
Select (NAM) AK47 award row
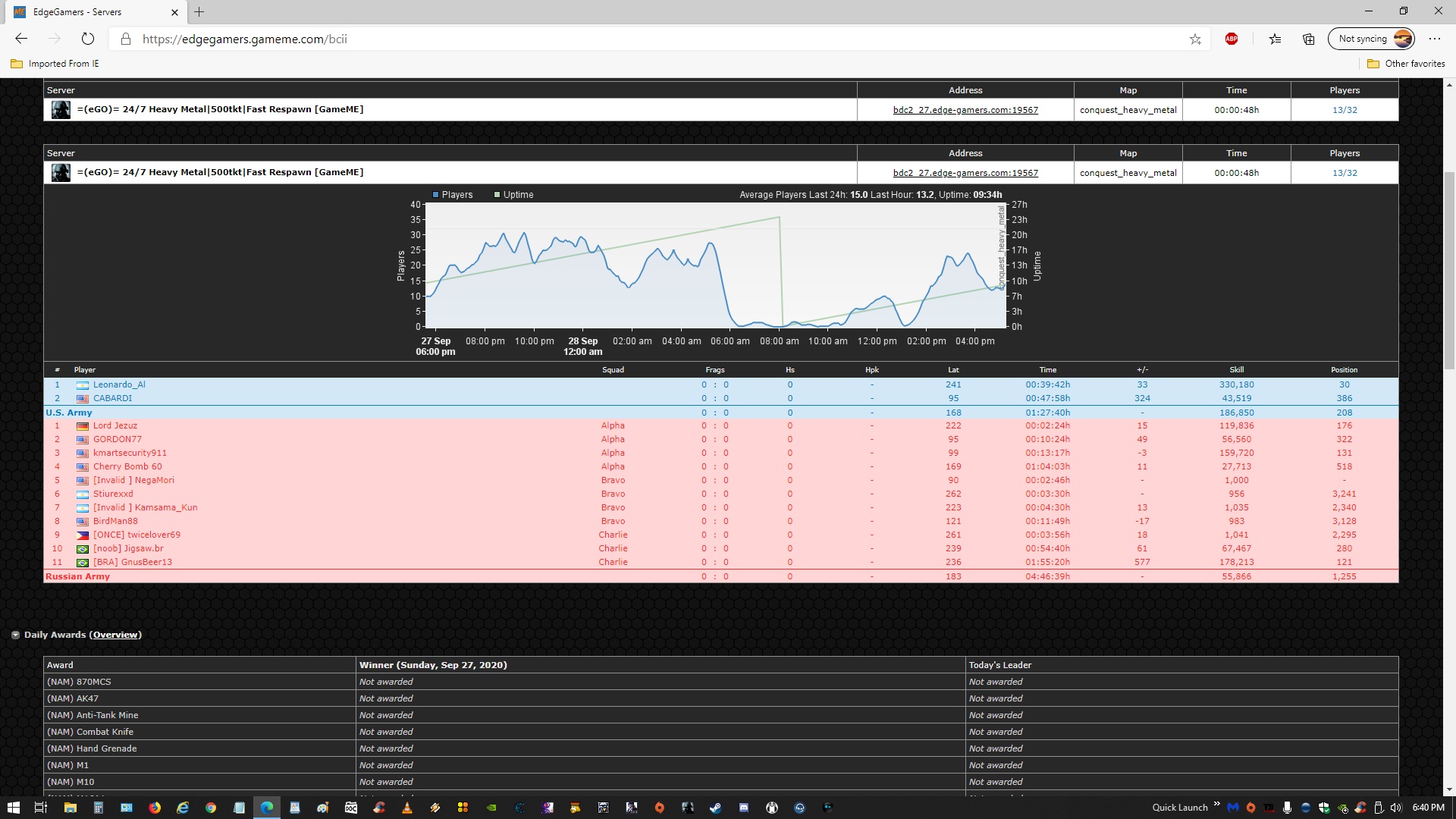[x=720, y=698]
